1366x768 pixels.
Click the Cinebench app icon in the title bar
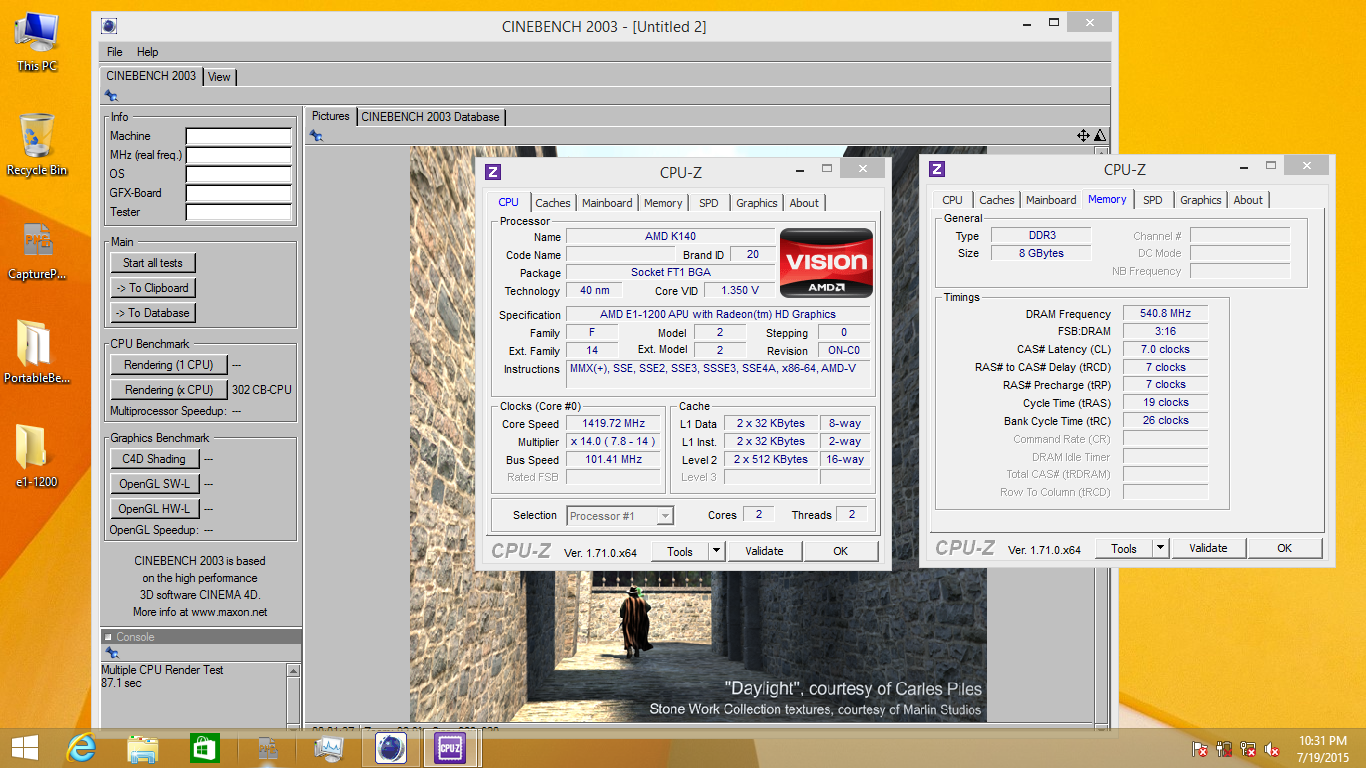(x=109, y=26)
